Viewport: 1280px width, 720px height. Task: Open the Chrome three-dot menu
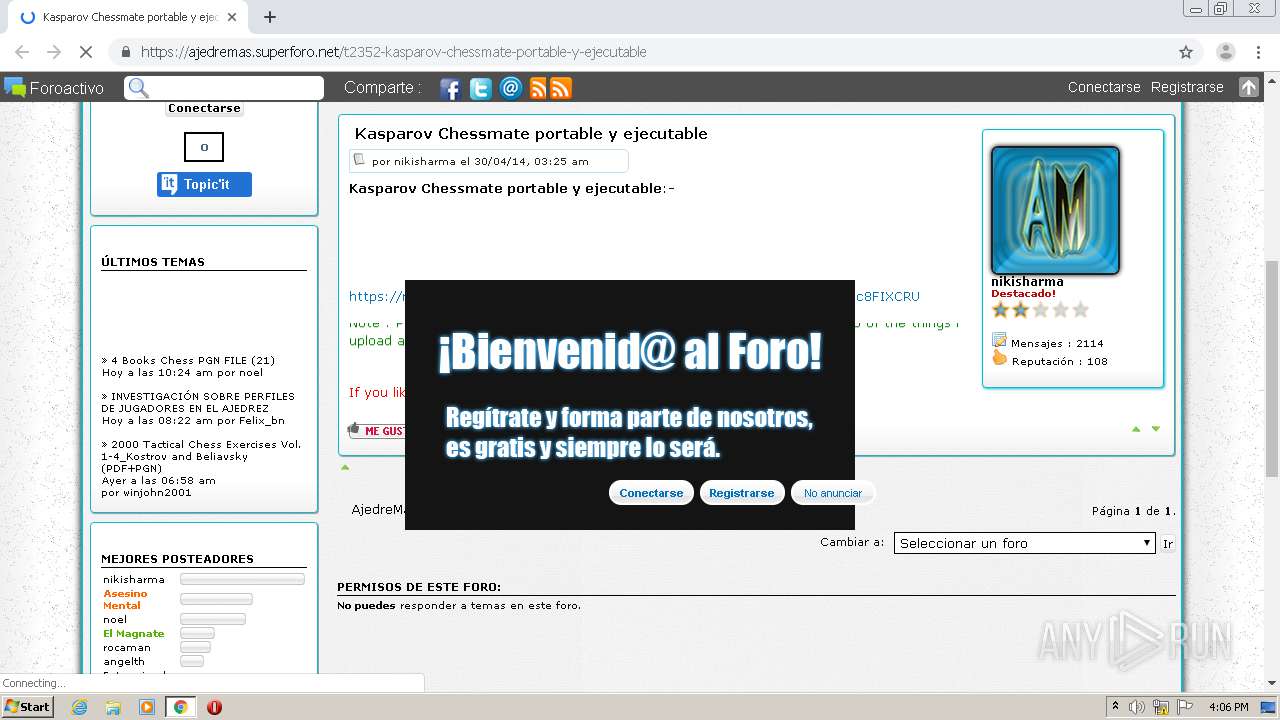click(x=1257, y=52)
